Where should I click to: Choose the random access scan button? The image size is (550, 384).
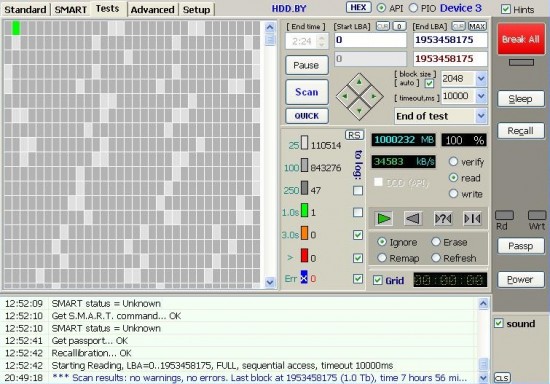click(443, 219)
